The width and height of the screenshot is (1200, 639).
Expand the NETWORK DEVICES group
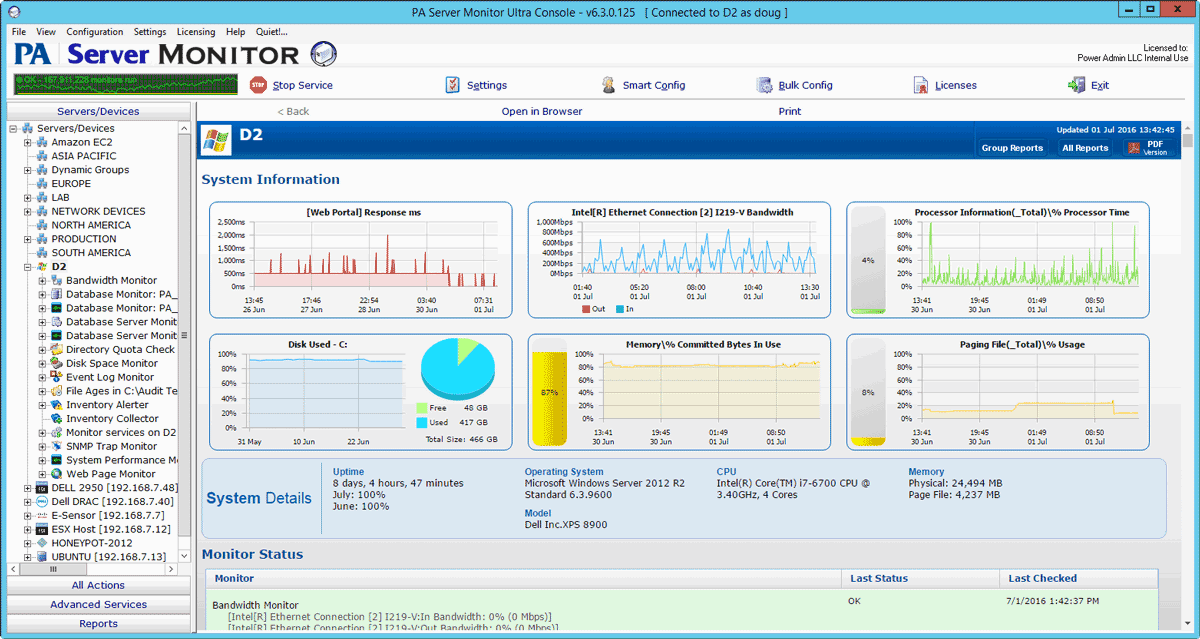28,211
